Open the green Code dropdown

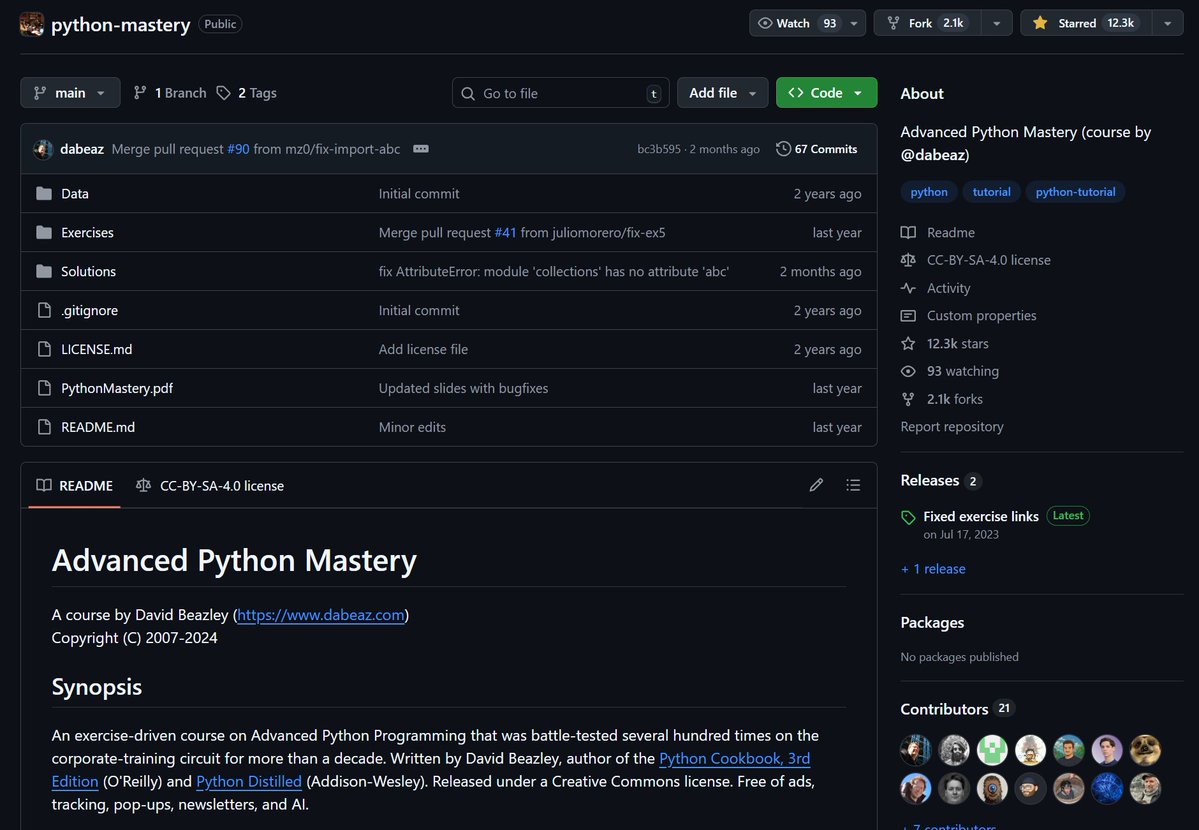point(826,93)
